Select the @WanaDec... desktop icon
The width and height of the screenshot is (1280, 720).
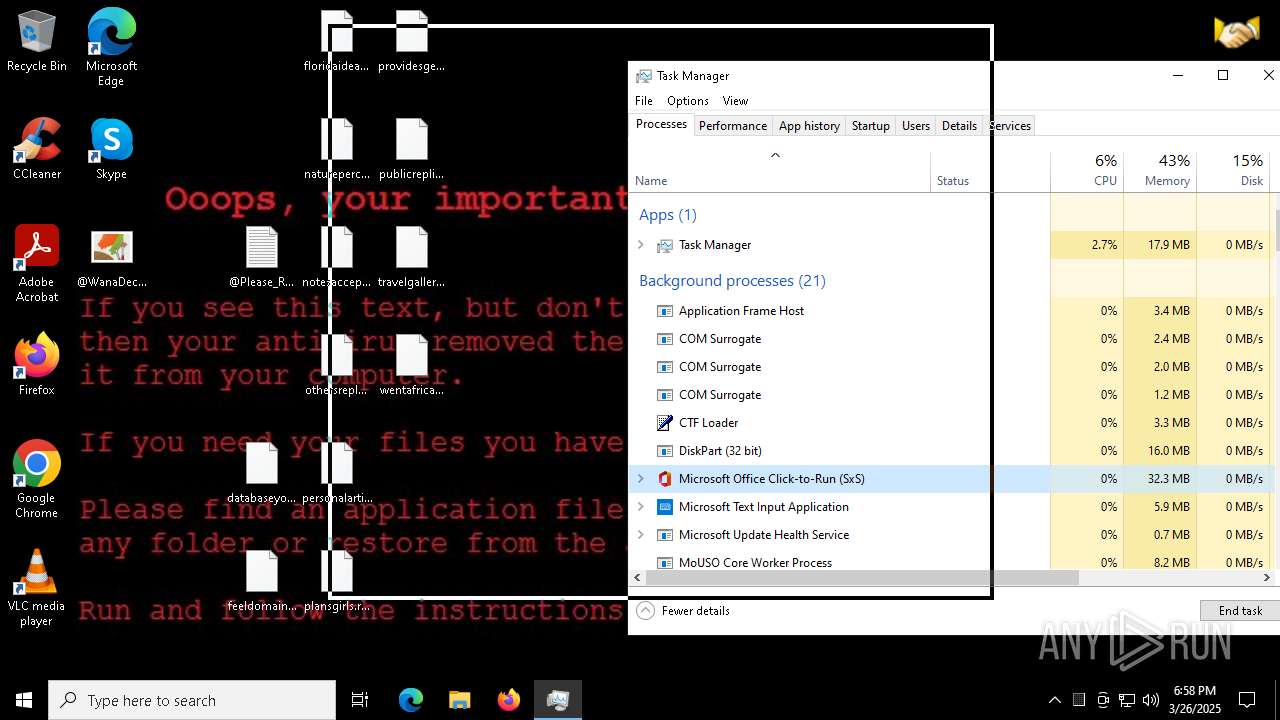point(111,259)
